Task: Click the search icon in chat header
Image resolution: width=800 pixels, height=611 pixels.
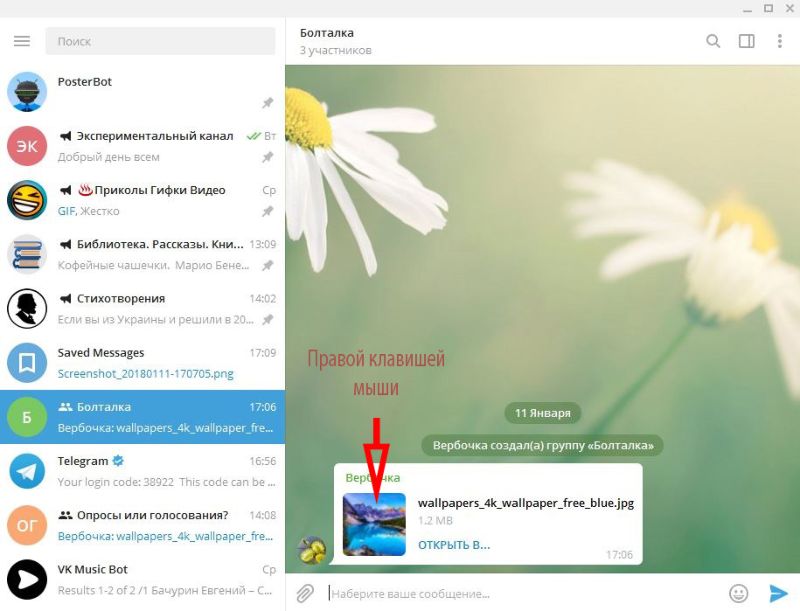Action: pyautogui.click(x=713, y=41)
